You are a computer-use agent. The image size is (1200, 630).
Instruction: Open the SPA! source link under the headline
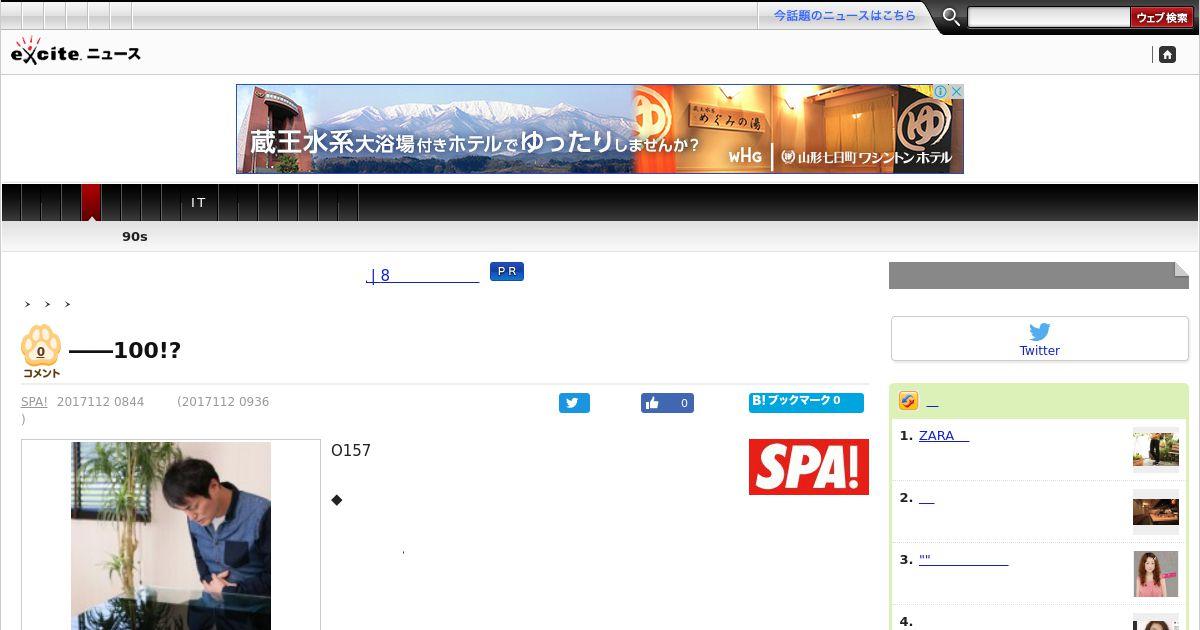tap(34, 402)
